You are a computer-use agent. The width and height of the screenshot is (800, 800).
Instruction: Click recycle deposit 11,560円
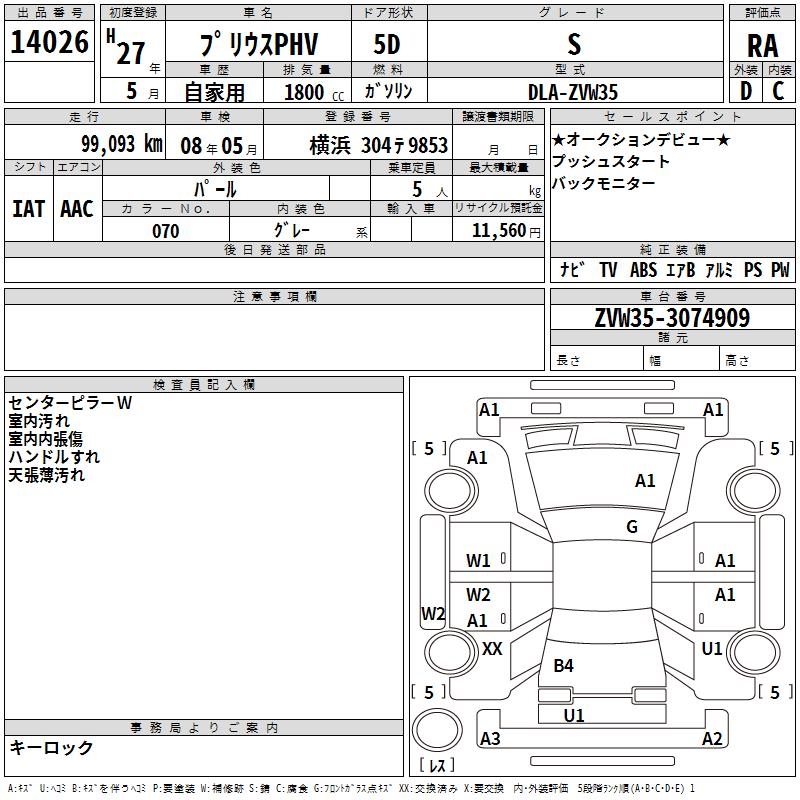(x=506, y=231)
